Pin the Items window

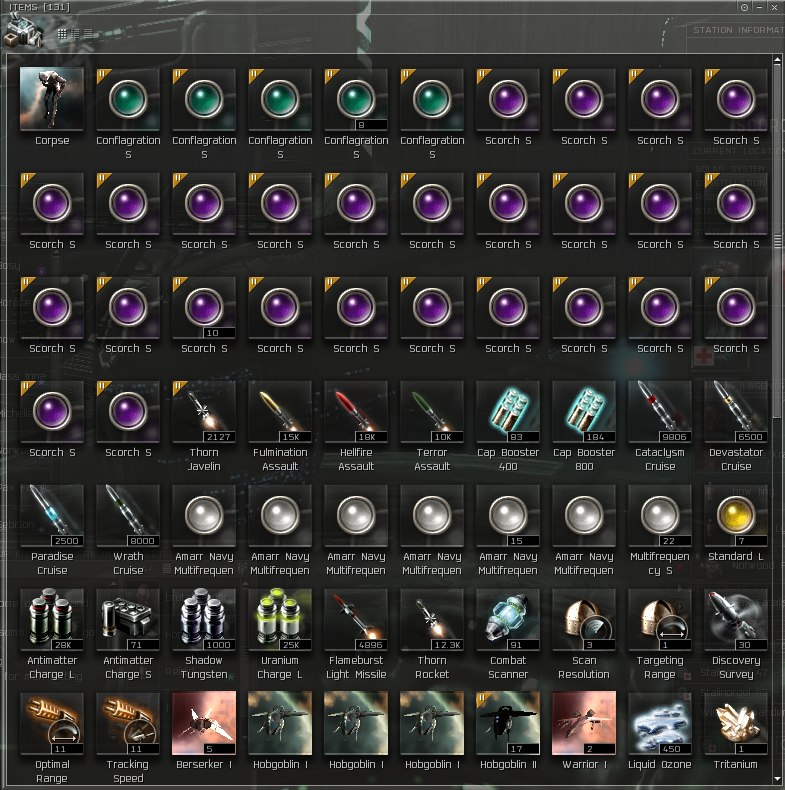pos(744,7)
